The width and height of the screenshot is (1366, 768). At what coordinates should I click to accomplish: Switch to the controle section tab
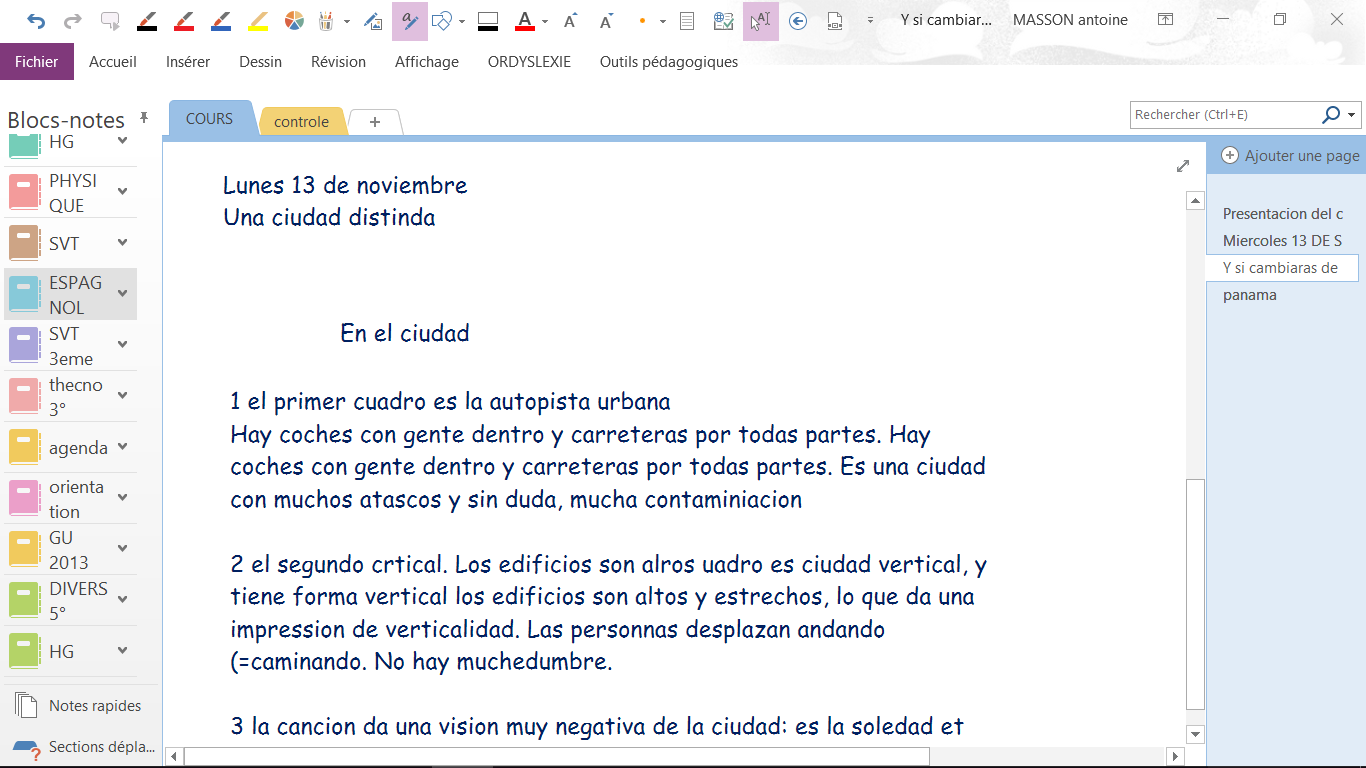click(301, 122)
